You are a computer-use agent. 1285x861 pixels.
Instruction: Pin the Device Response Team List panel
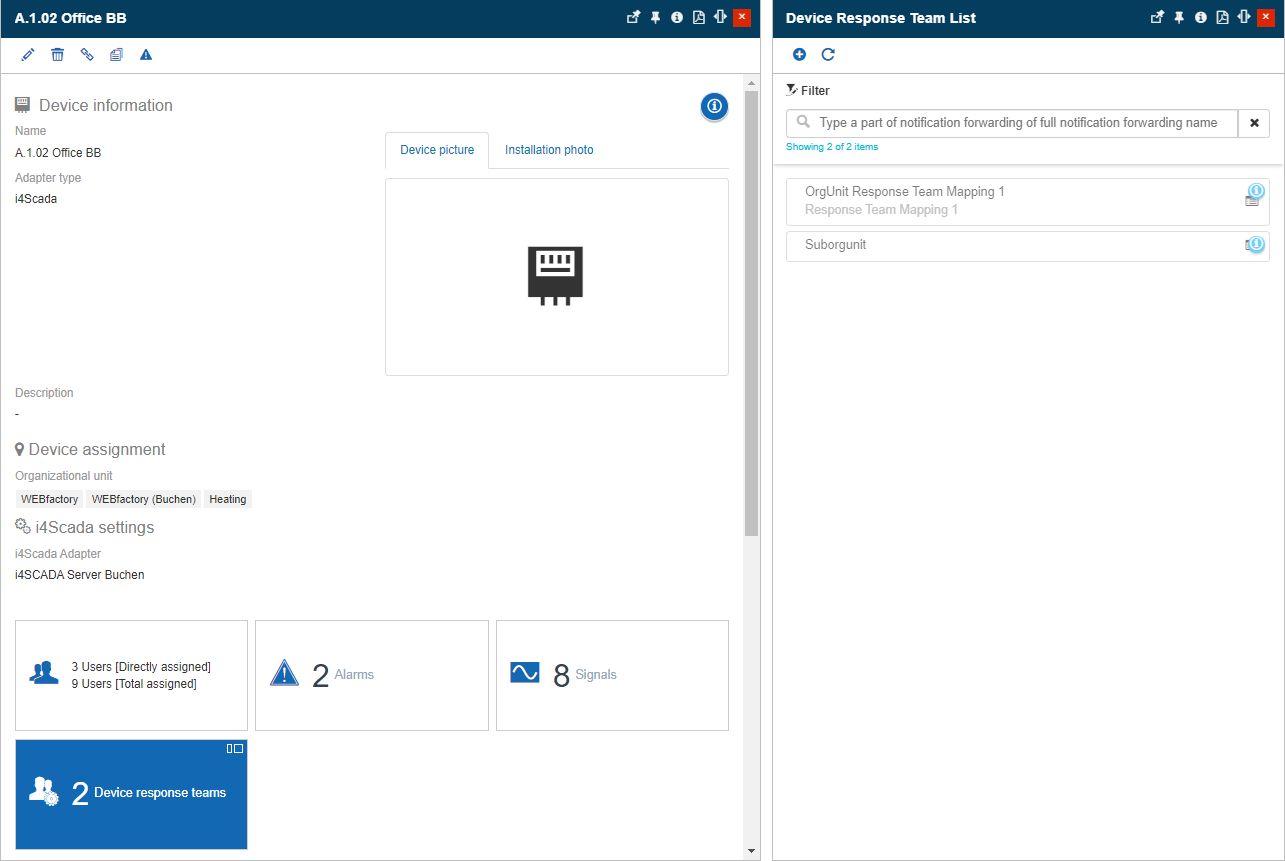(x=1179, y=17)
